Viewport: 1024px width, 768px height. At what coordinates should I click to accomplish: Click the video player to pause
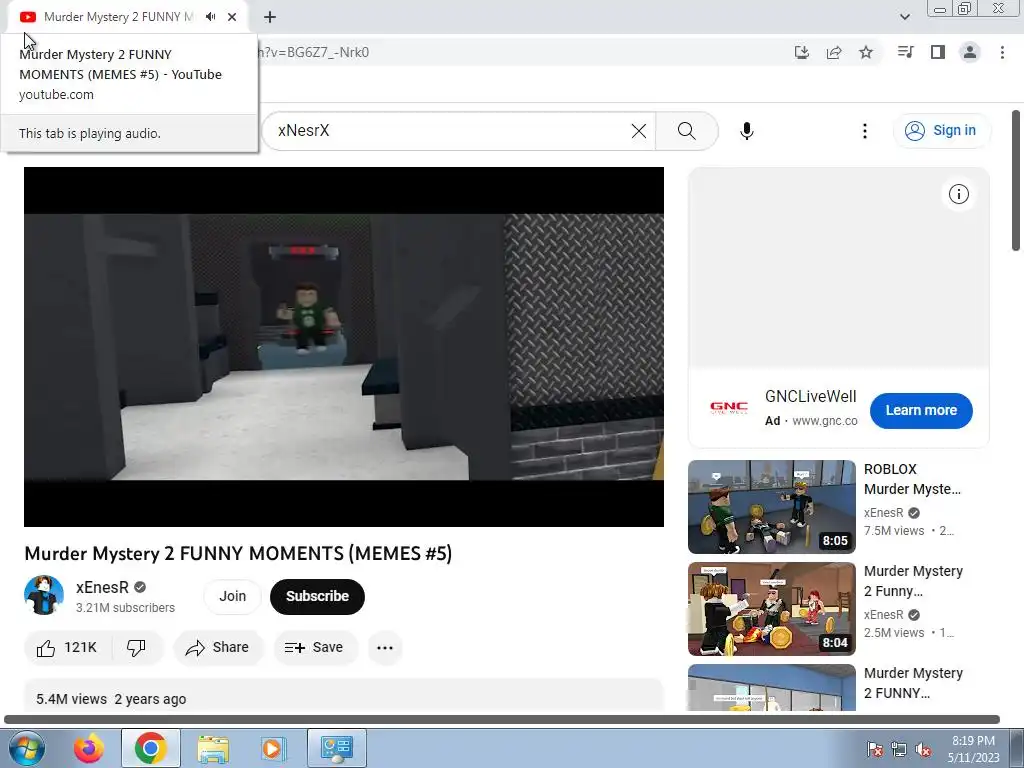coord(344,347)
